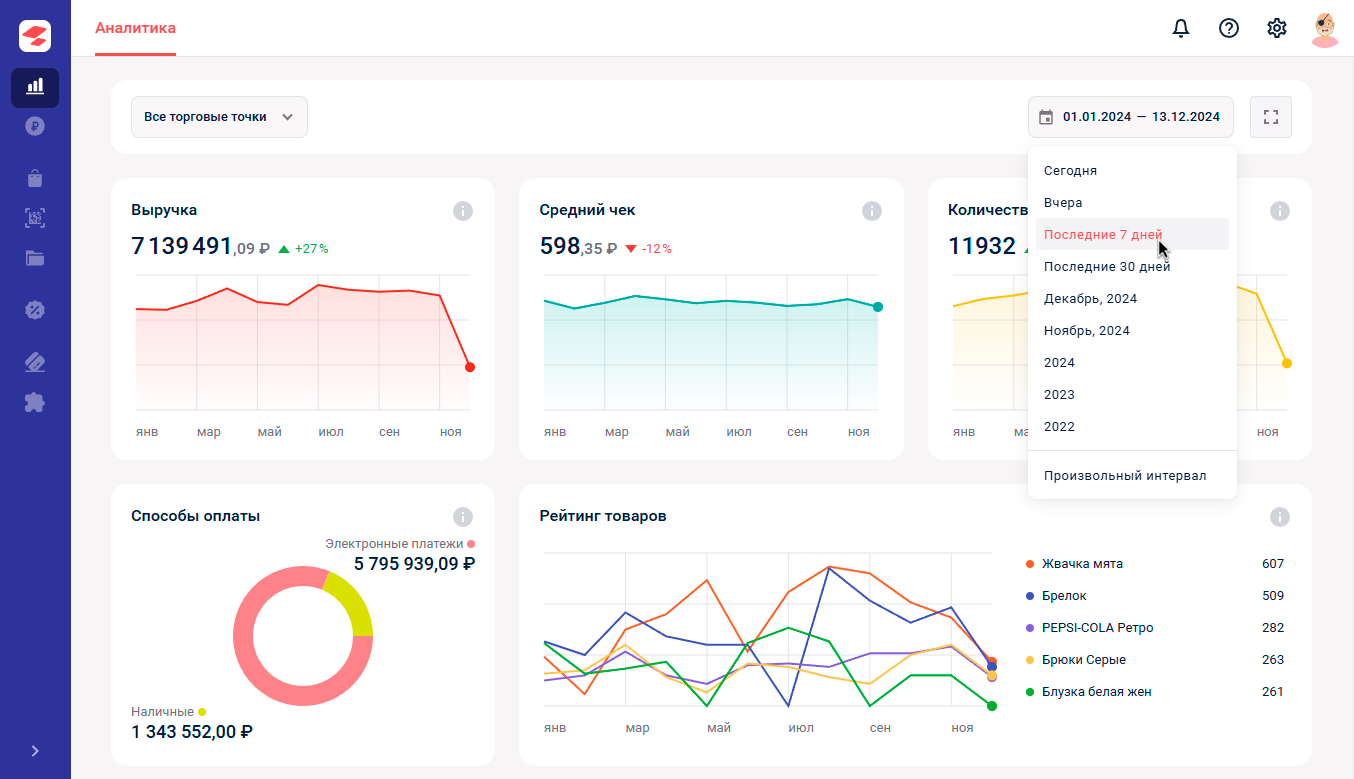Screen dimensions: 1354x779
Task: Open the shopping bag sidebar icon
Action: pyautogui.click(x=35, y=179)
